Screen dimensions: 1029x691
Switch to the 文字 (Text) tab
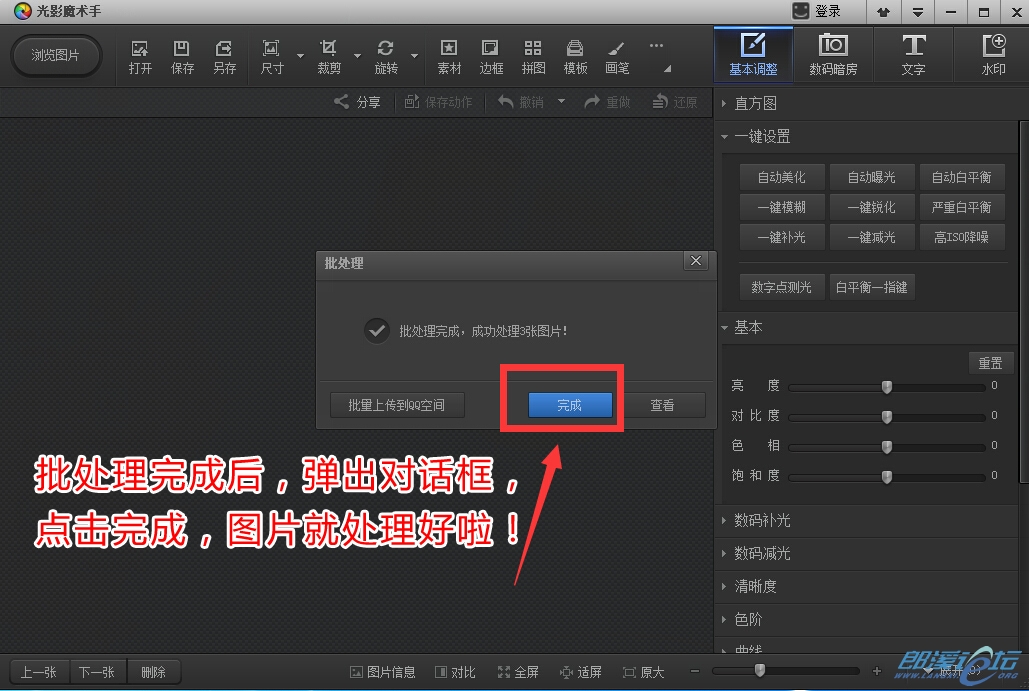point(913,54)
